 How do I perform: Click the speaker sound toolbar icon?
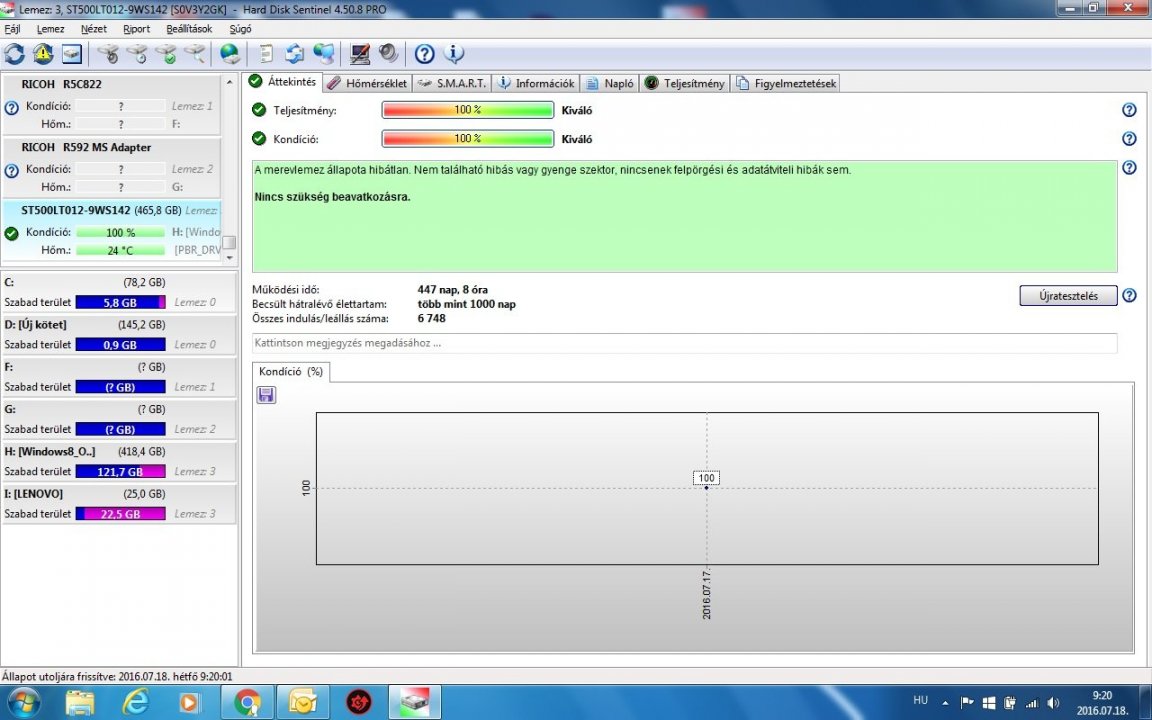point(388,54)
